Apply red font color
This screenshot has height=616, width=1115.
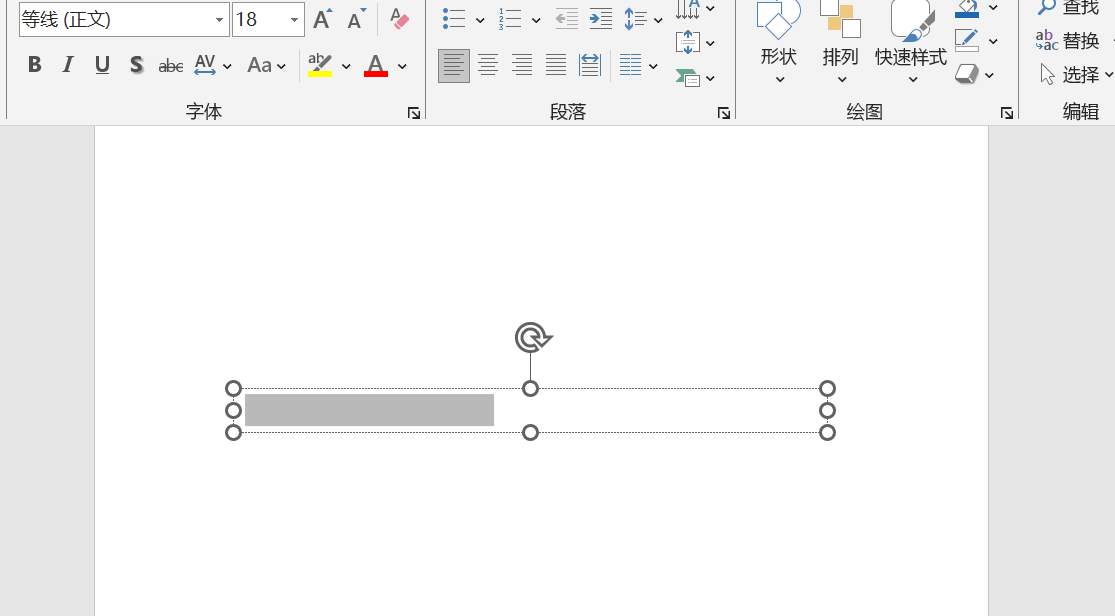click(x=375, y=65)
